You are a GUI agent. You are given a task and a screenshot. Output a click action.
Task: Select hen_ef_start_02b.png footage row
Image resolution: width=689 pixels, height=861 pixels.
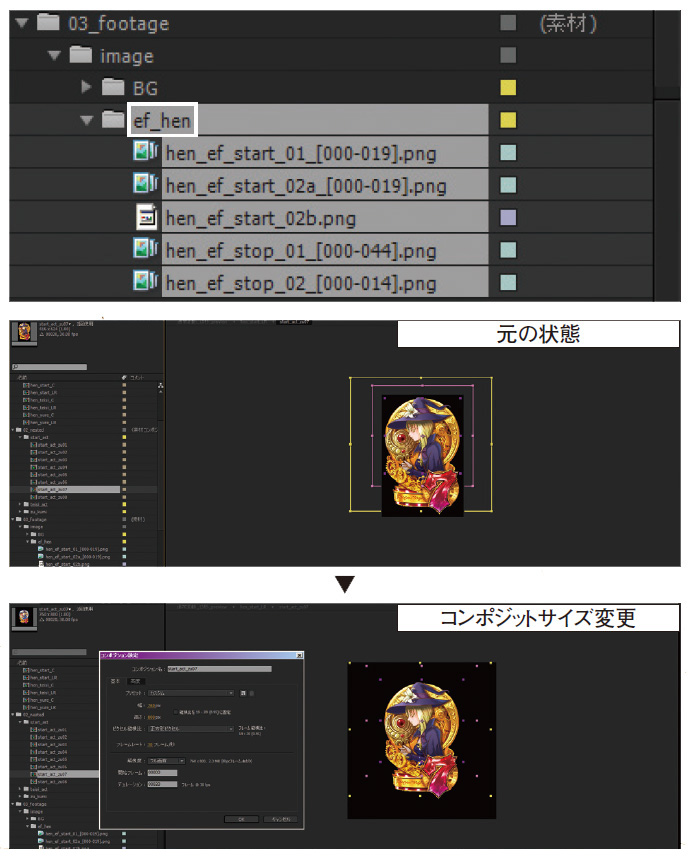click(325, 218)
